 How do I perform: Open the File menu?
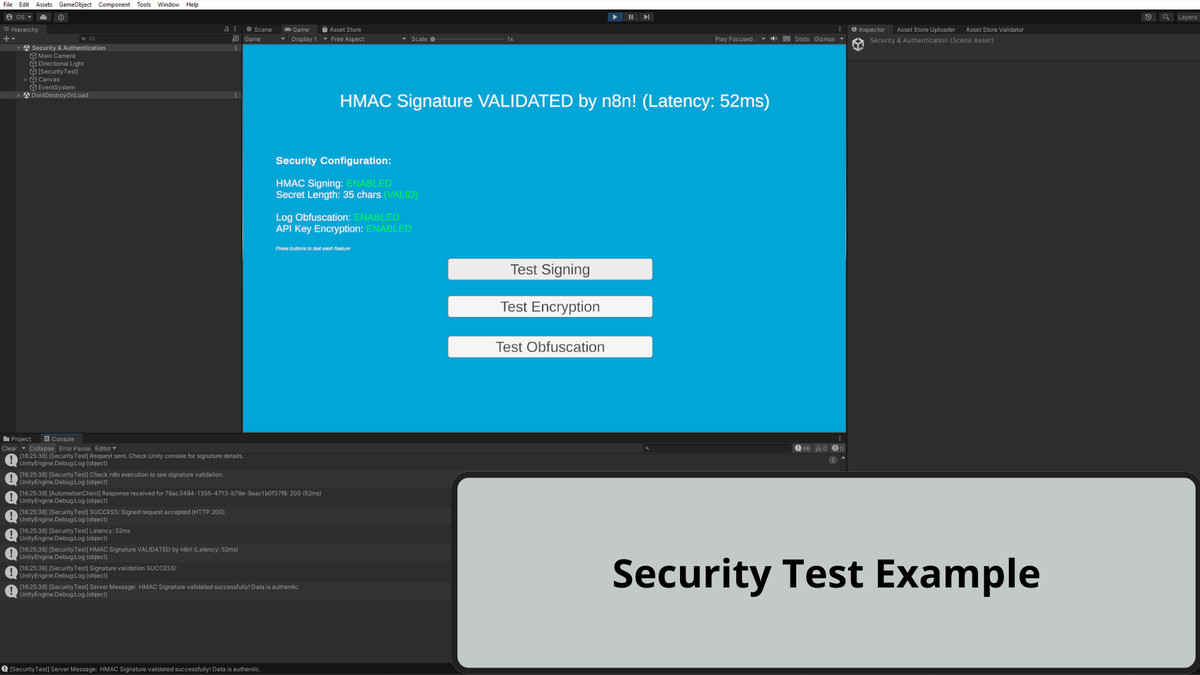[8, 4]
